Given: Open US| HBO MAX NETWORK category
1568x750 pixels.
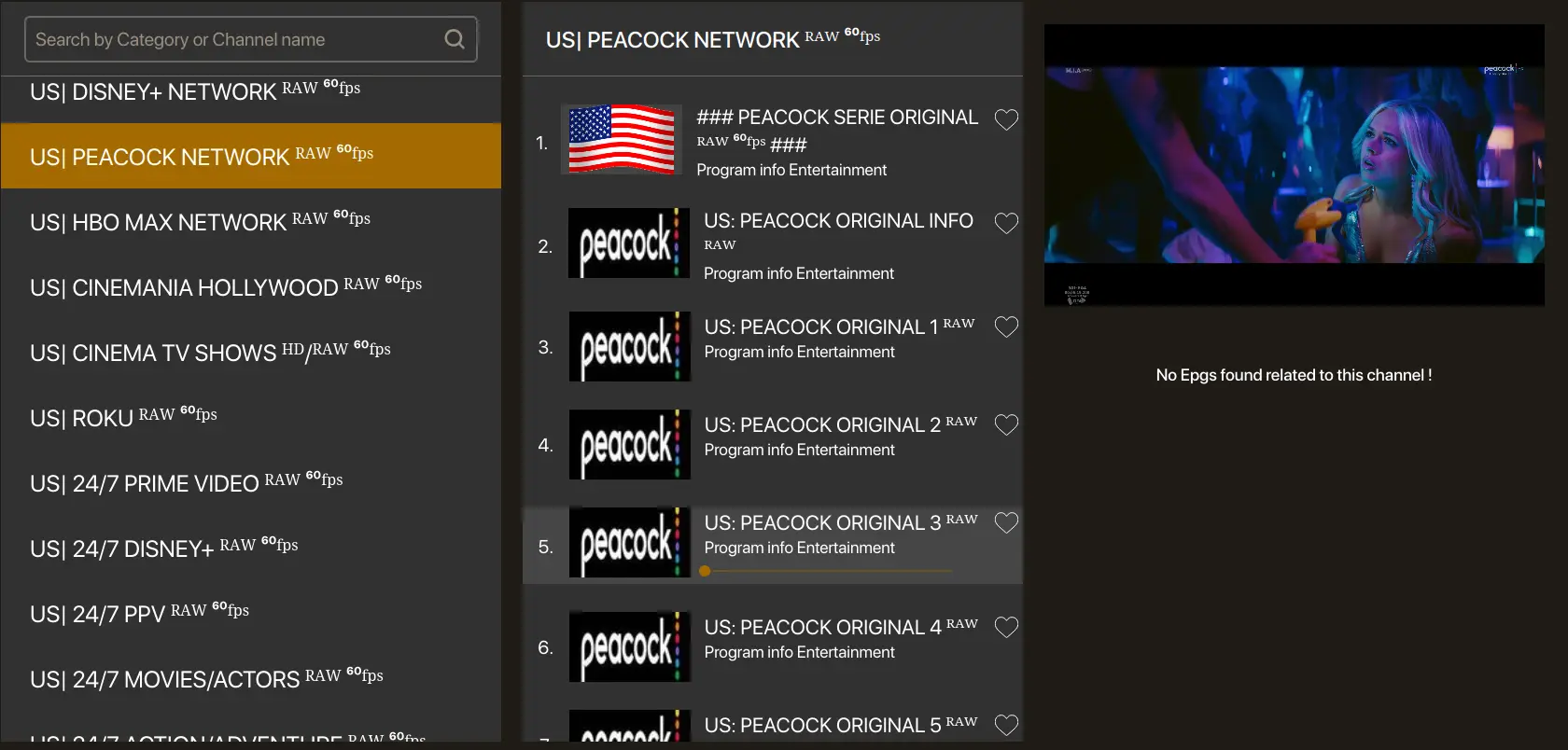Looking at the screenshot, I should [x=251, y=221].
